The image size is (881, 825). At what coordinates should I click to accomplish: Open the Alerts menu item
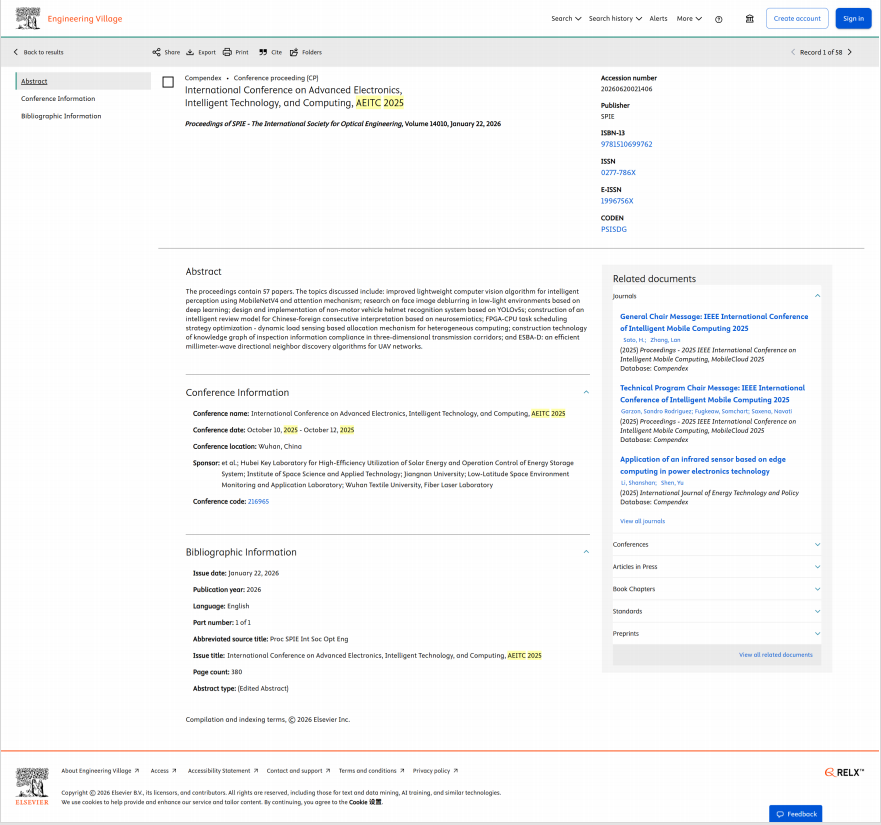coord(658,18)
